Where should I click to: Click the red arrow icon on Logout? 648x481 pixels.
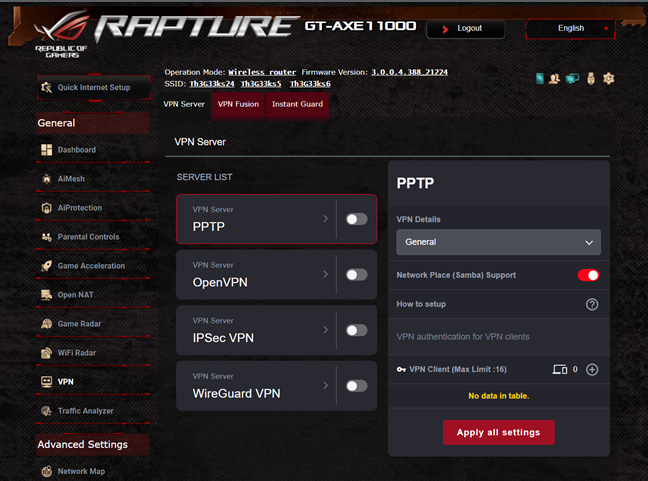pyautogui.click(x=445, y=29)
